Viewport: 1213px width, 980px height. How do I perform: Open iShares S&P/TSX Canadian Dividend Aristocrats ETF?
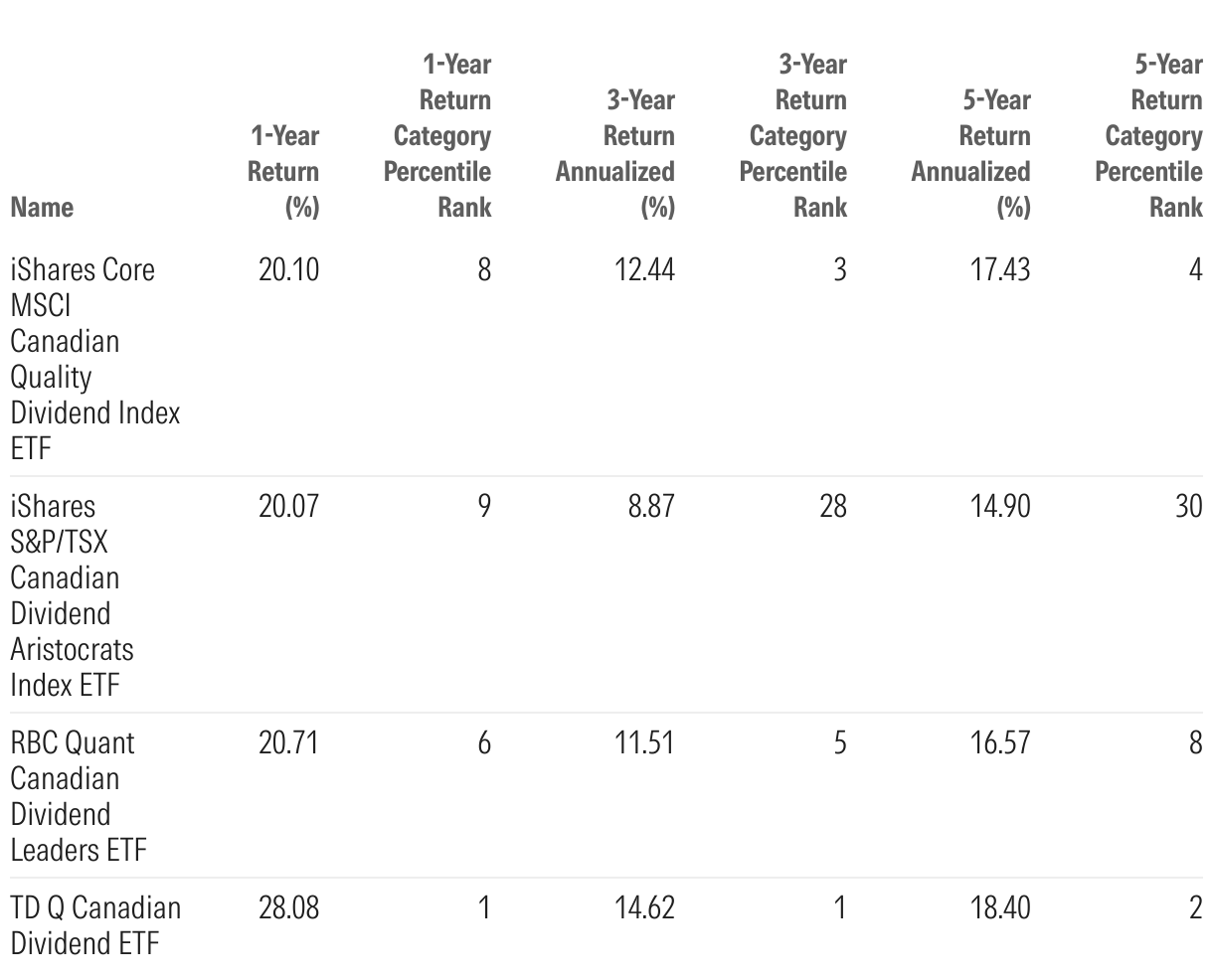72,594
